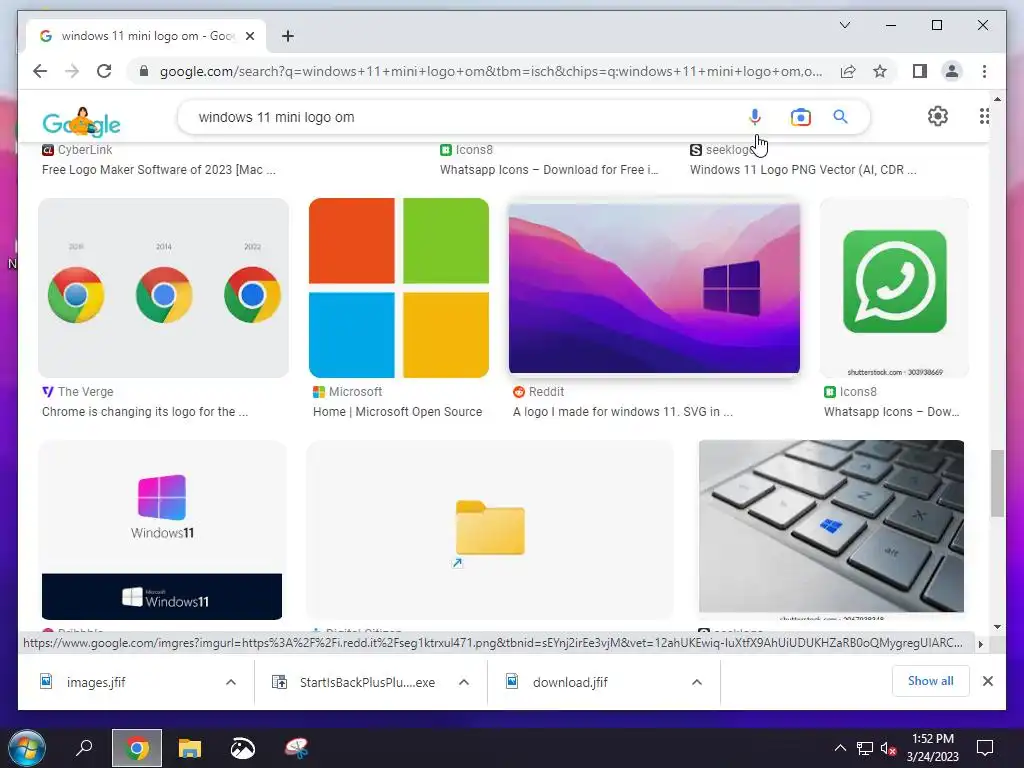Open Chrome side panel
Screen dimensions: 1024x768
(920, 71)
